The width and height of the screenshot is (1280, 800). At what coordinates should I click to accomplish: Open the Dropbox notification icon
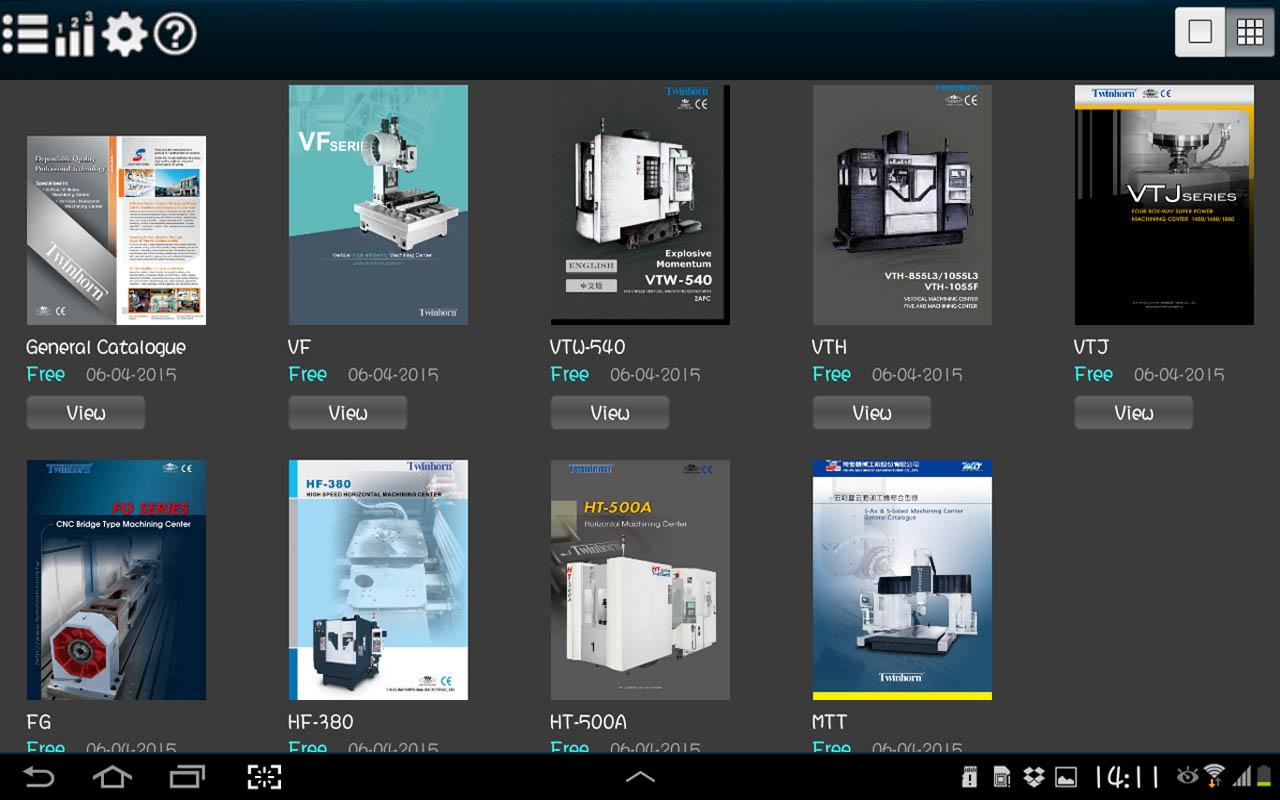[1034, 777]
